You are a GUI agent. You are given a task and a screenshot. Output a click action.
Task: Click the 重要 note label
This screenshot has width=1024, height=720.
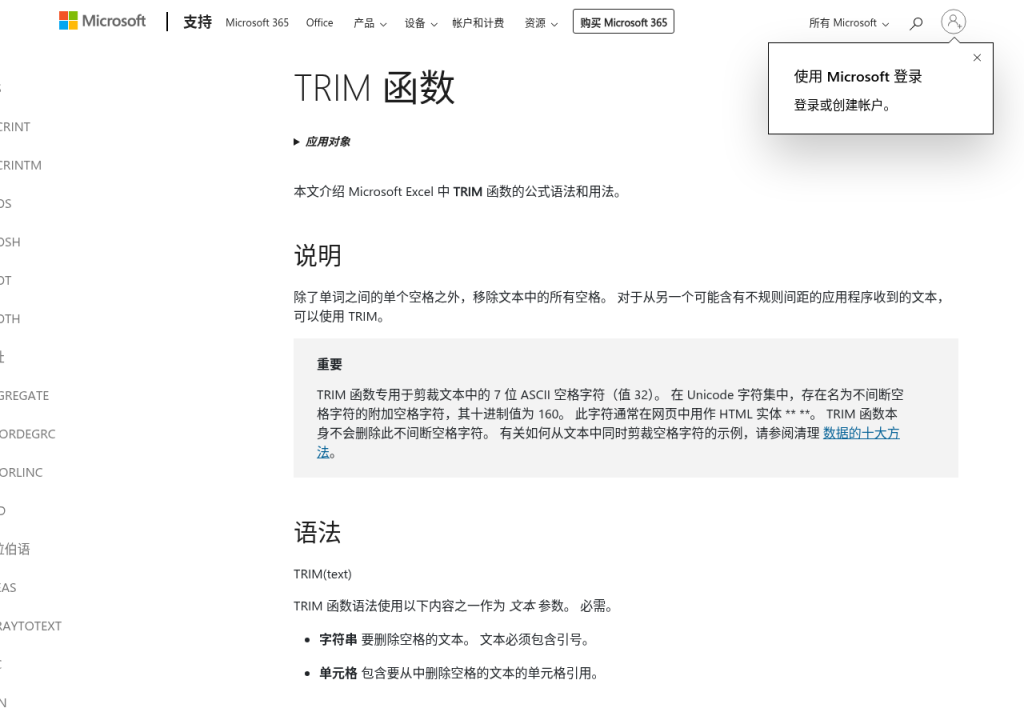click(329, 365)
